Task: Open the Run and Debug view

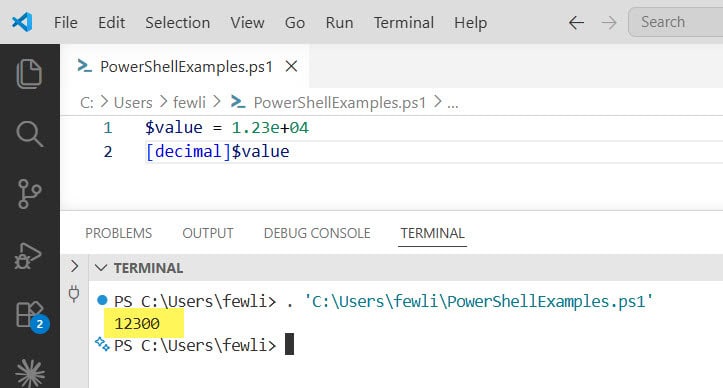Action: click(29, 255)
